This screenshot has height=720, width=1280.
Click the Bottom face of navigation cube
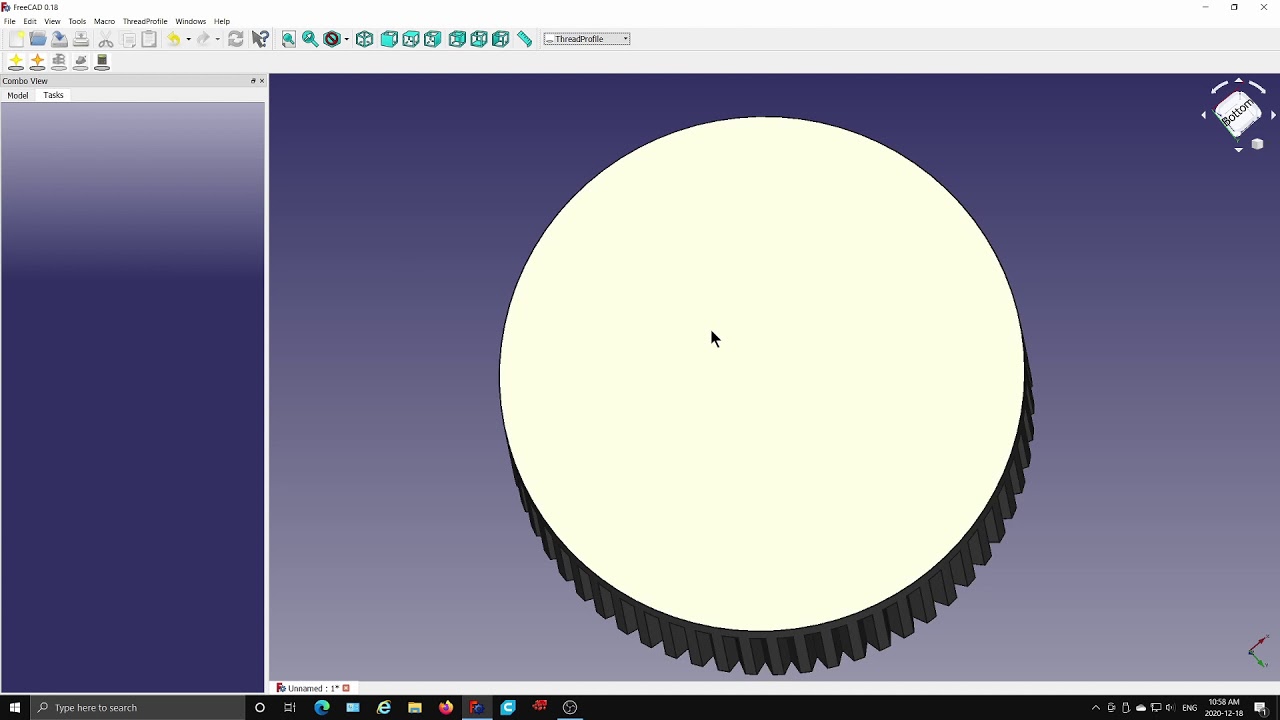click(x=1237, y=113)
